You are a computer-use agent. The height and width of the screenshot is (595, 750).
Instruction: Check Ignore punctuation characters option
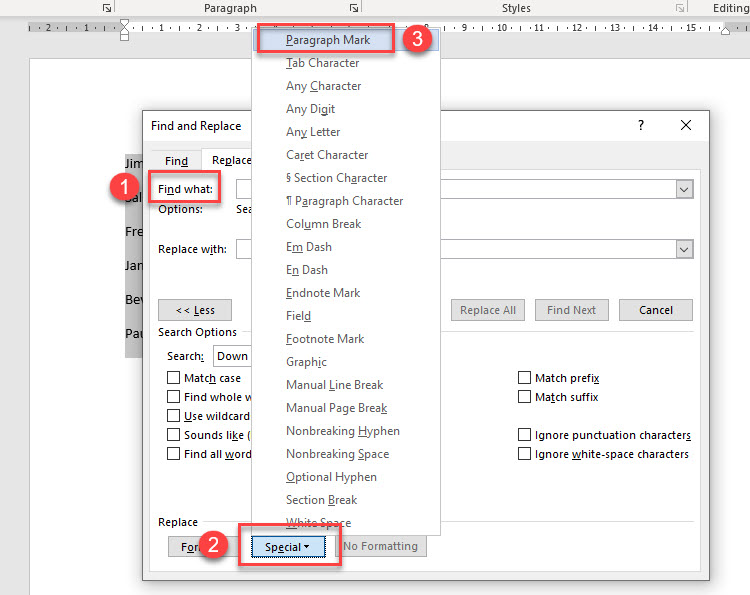point(524,435)
